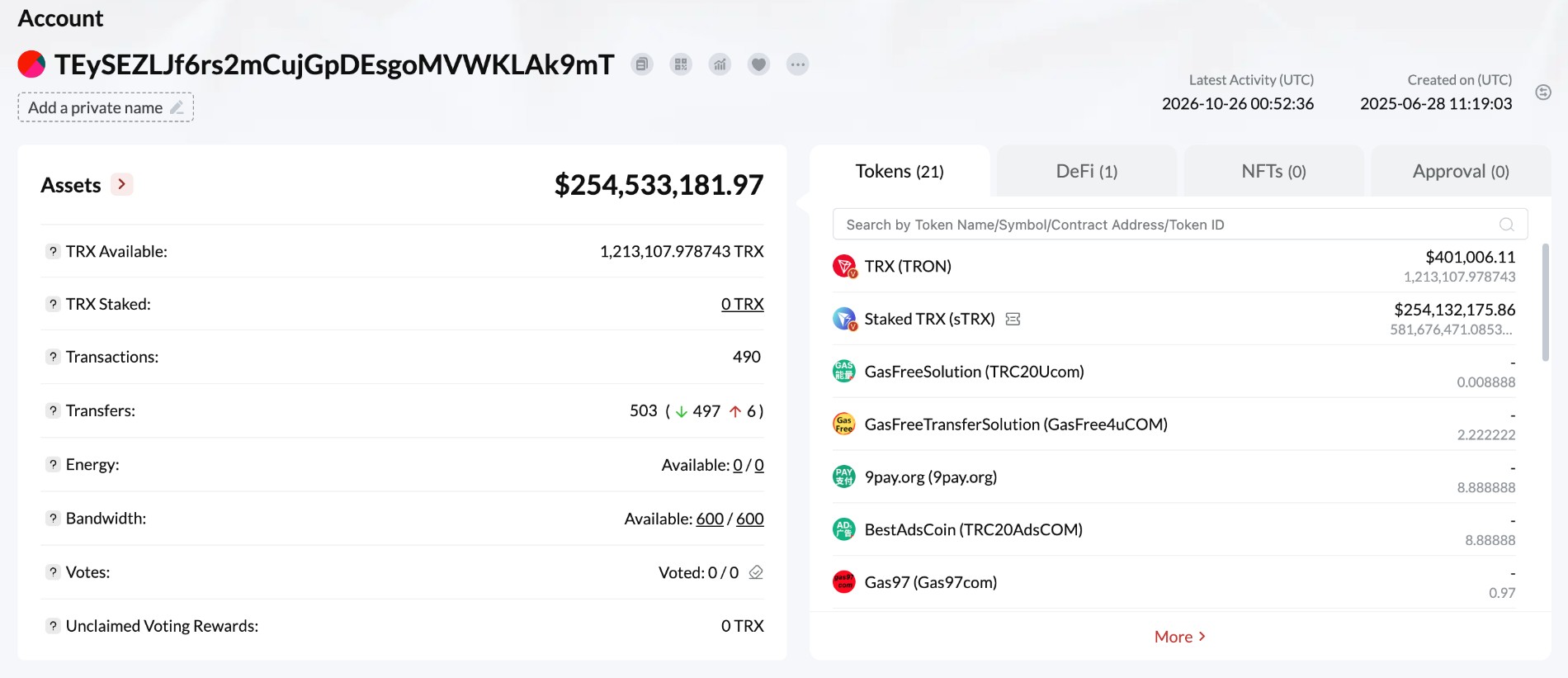The image size is (1568, 678).
Task: Open the account analytics chart icon
Action: [720, 64]
